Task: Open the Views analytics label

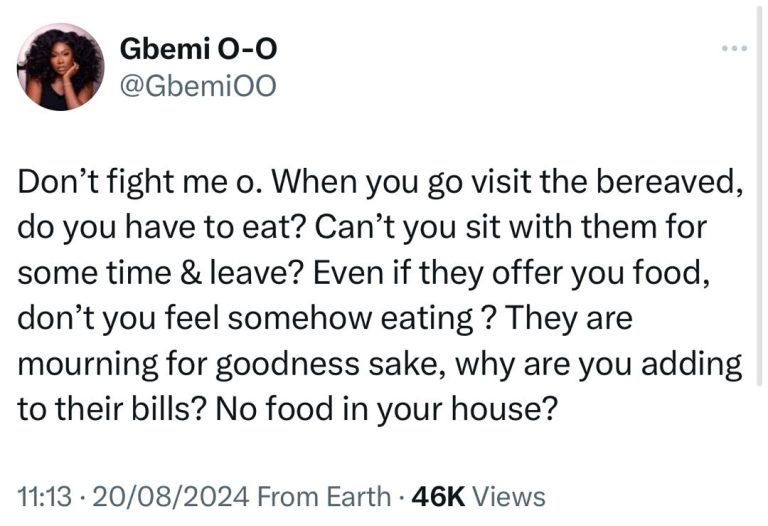Action: tap(508, 496)
